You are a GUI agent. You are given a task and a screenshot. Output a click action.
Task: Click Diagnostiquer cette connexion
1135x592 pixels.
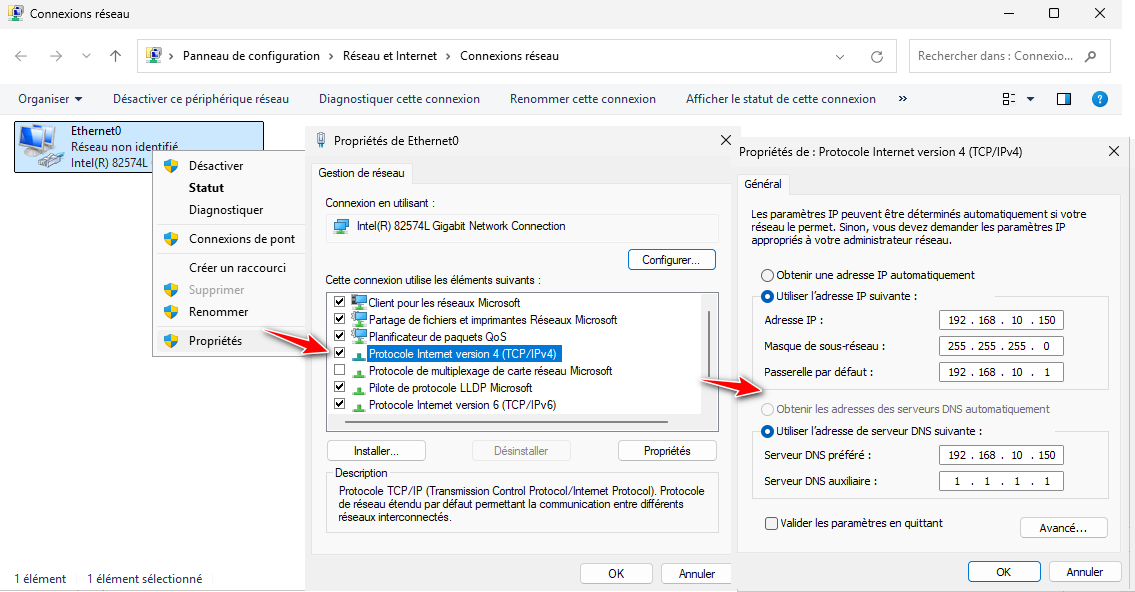[399, 99]
